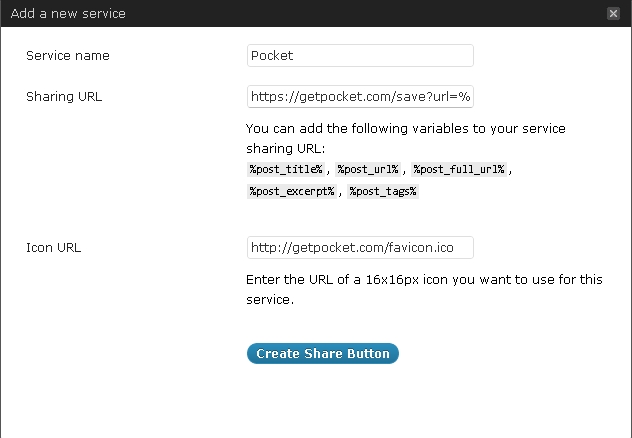This screenshot has width=632, height=438.
Task: Select the %post_title% variable code
Action: (x=286, y=169)
